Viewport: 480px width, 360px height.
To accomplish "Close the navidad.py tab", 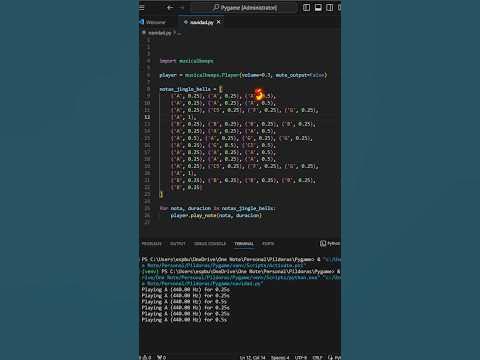I will (219, 22).
